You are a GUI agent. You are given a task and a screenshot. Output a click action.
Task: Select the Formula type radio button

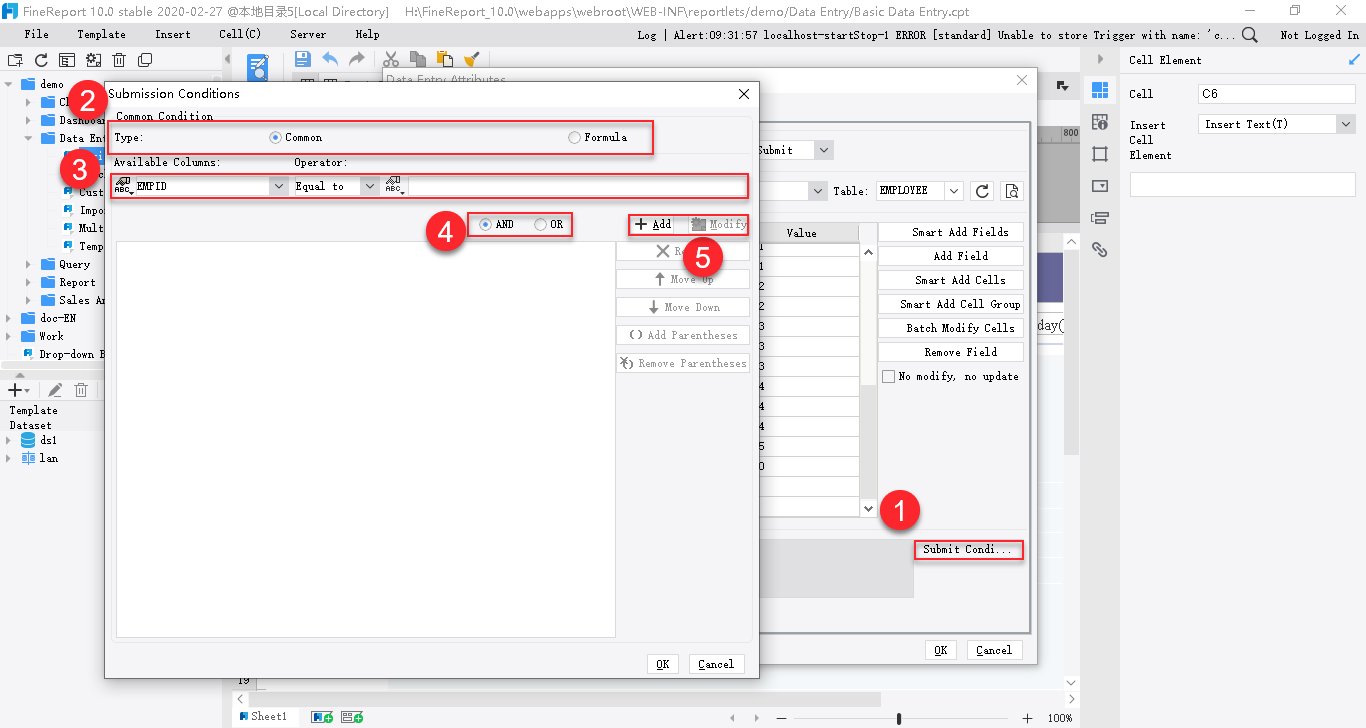(574, 137)
